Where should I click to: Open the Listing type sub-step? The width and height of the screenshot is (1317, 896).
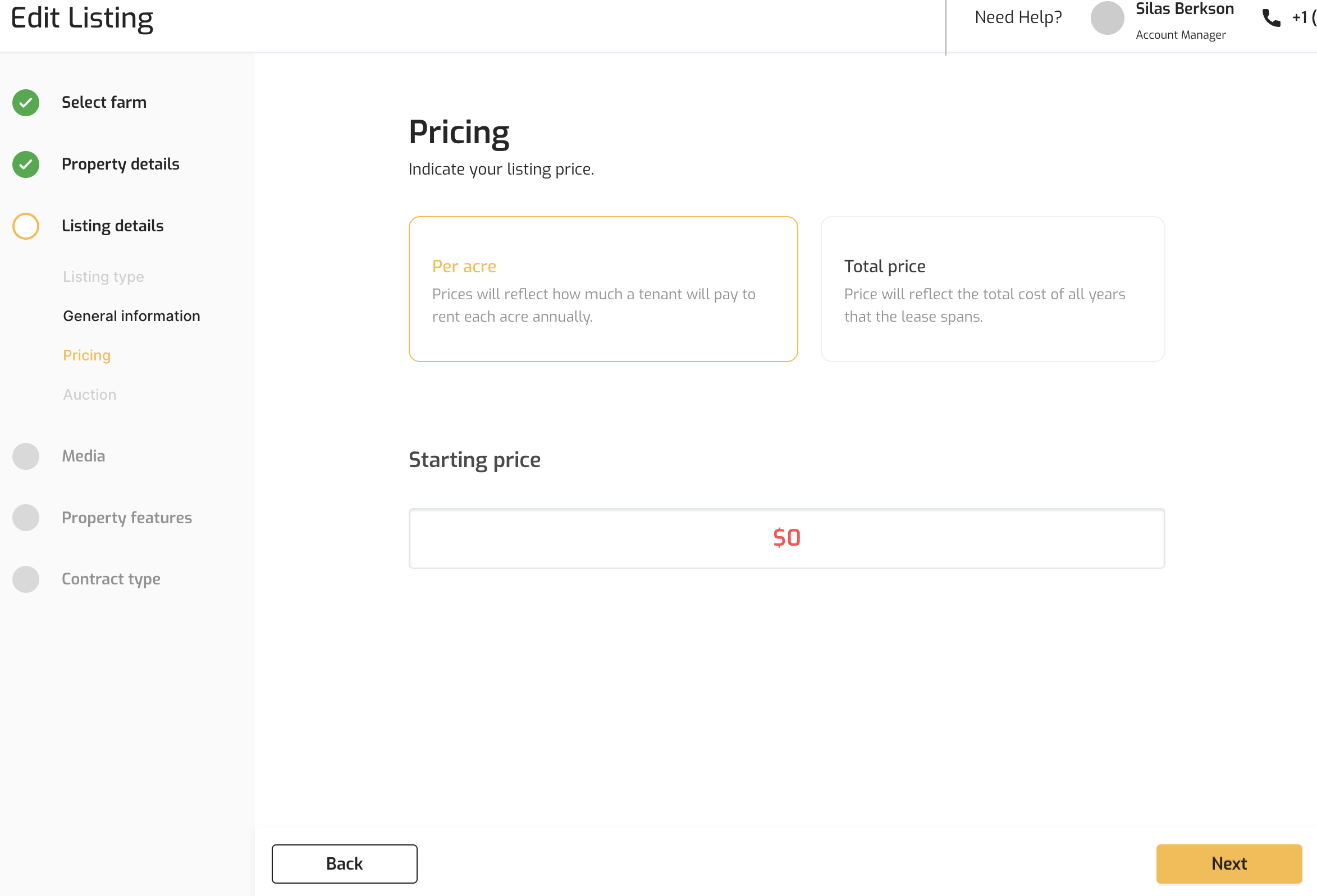[103, 277]
